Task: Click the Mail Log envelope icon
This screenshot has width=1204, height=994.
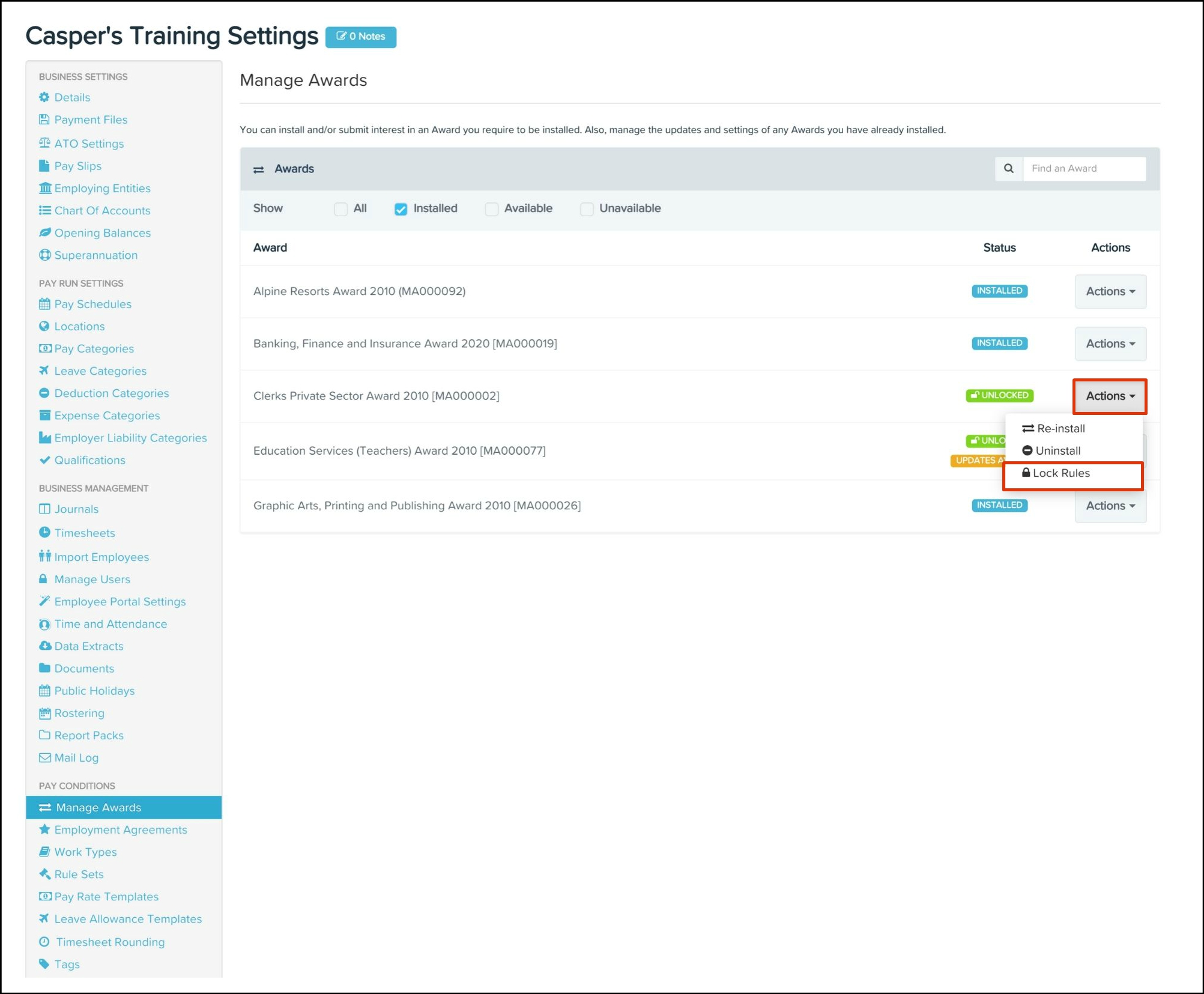Action: coord(44,757)
